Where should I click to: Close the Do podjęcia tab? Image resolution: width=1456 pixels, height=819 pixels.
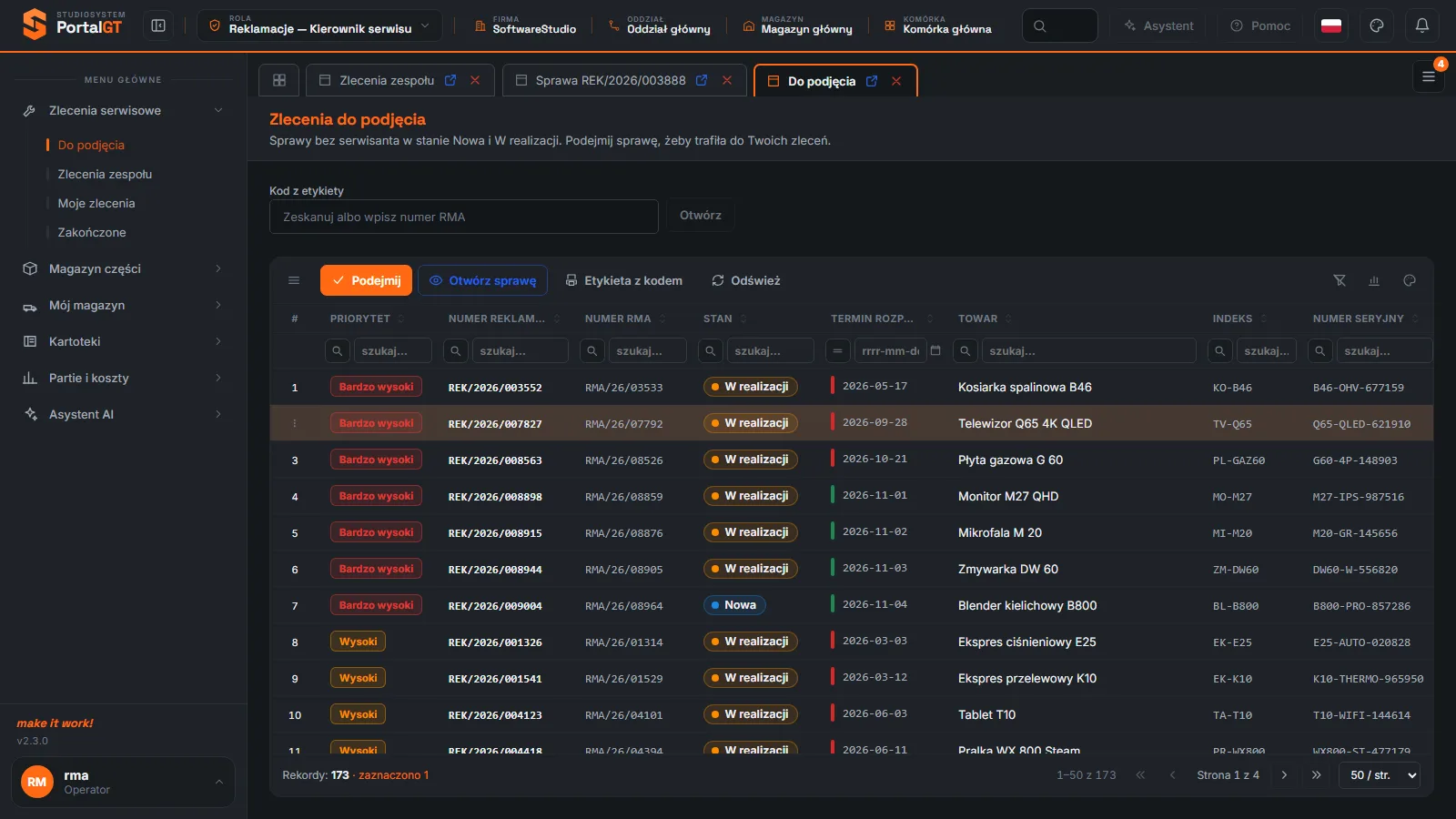(x=896, y=81)
